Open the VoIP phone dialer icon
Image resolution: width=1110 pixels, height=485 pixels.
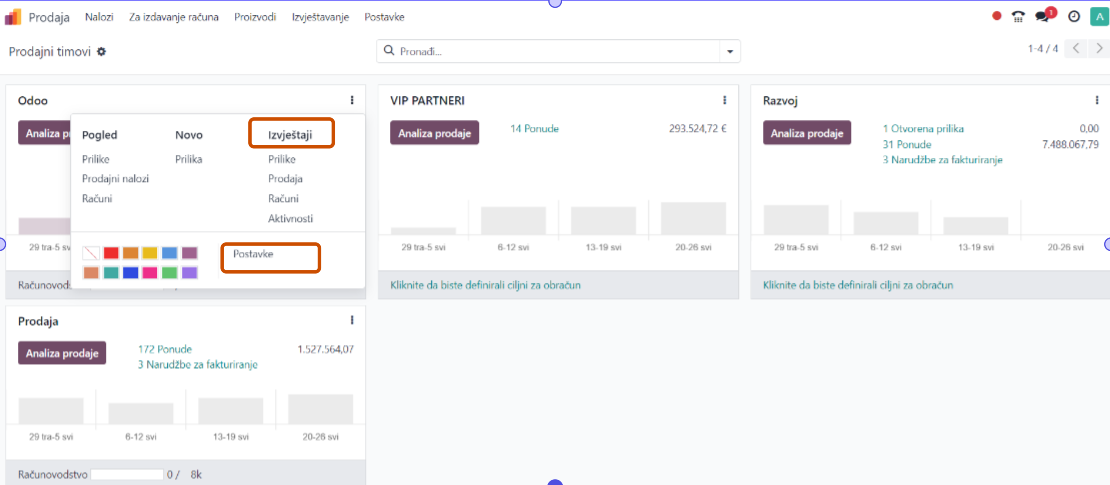click(x=1019, y=16)
